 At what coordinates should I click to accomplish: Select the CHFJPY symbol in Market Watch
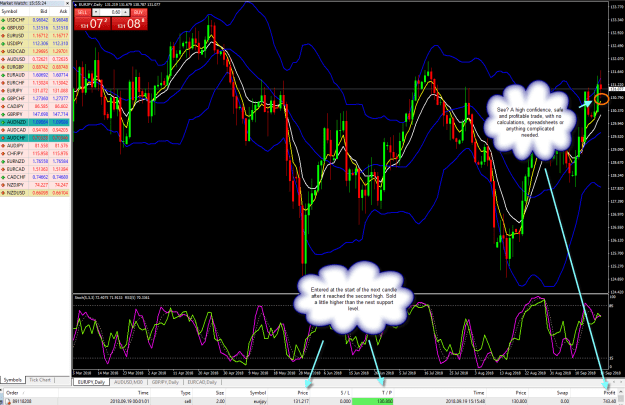tap(15, 153)
